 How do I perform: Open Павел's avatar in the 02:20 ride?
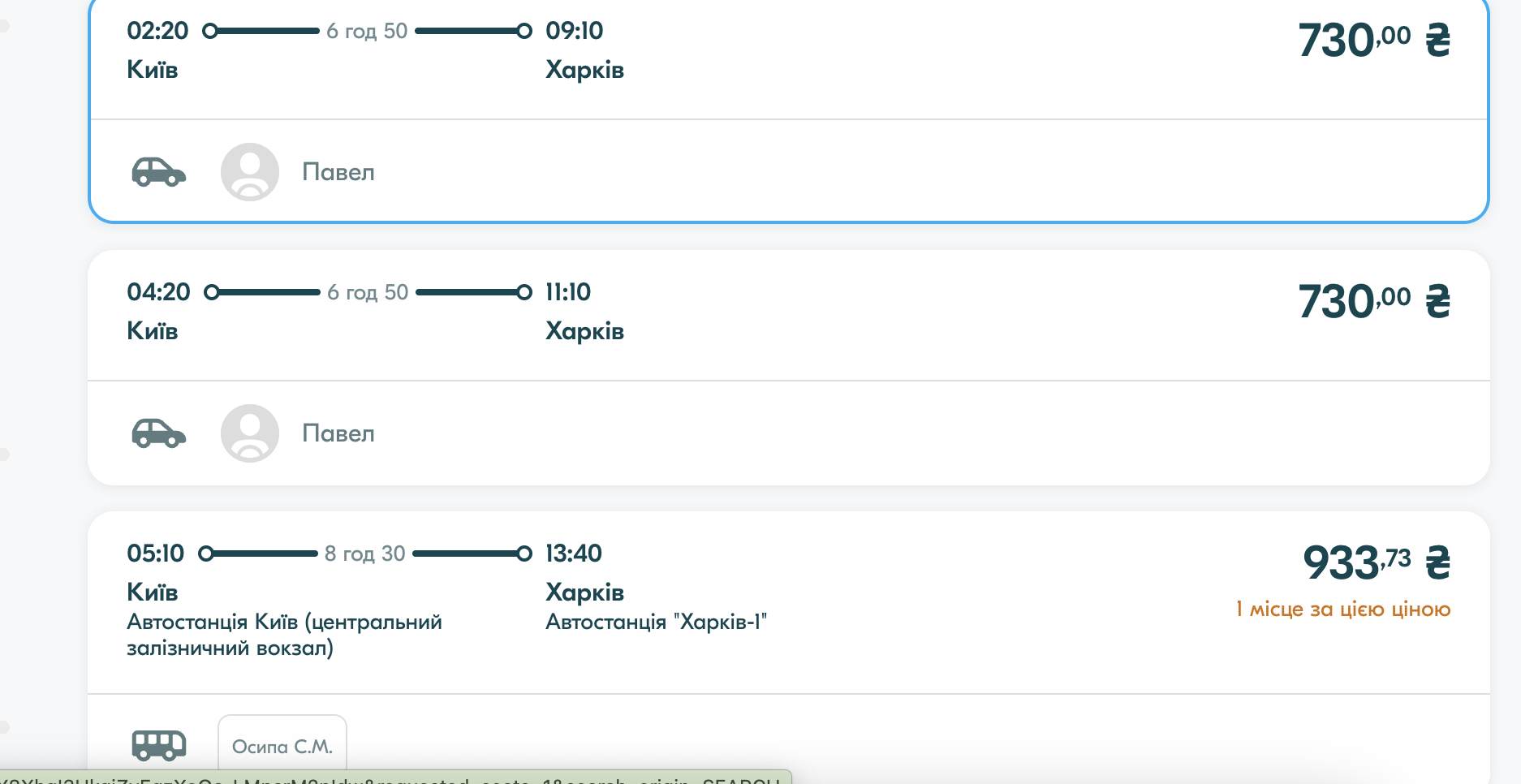tap(250, 172)
